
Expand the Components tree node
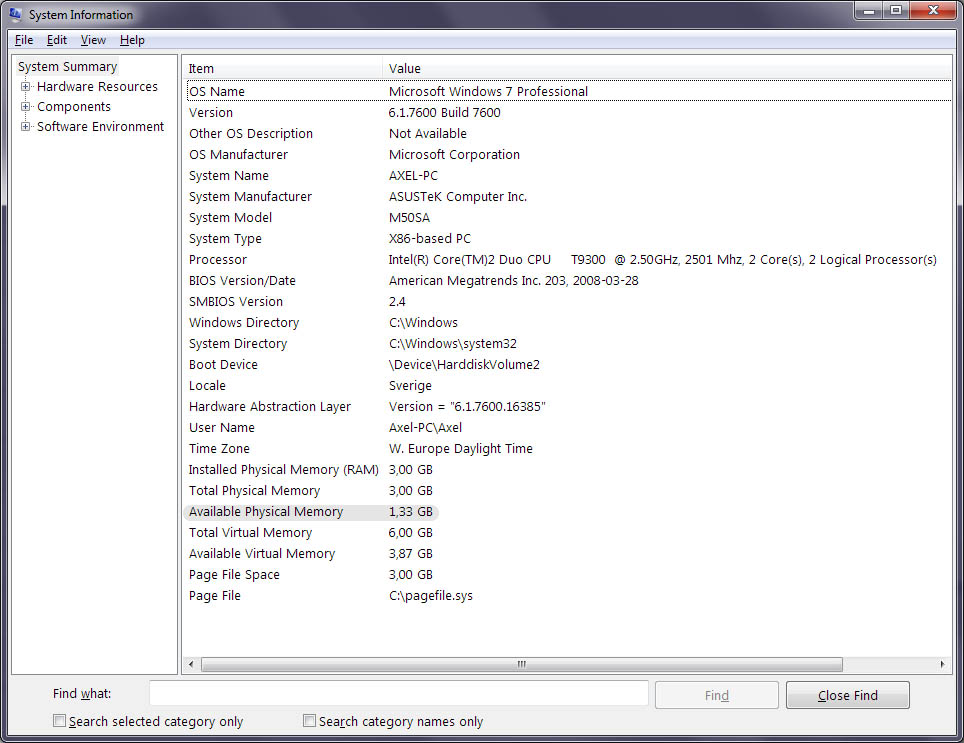click(x=25, y=106)
